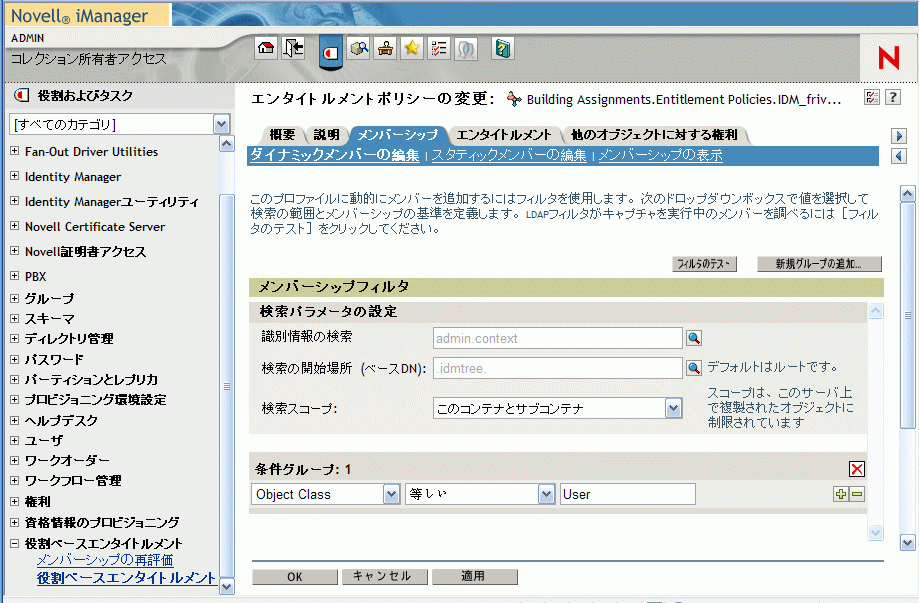Screen dimensions: 919x603
Task: Click スタティックメンバーの編集 link
Action: pyautogui.click(x=509, y=155)
